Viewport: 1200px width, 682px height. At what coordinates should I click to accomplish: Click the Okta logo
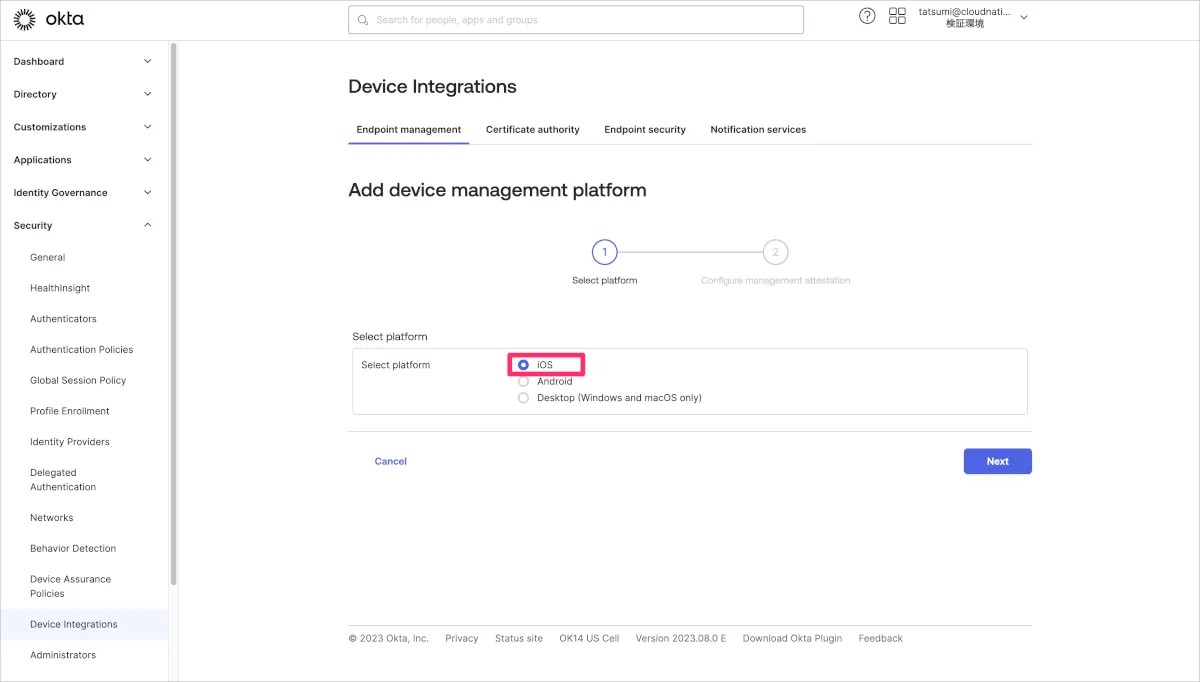point(49,19)
